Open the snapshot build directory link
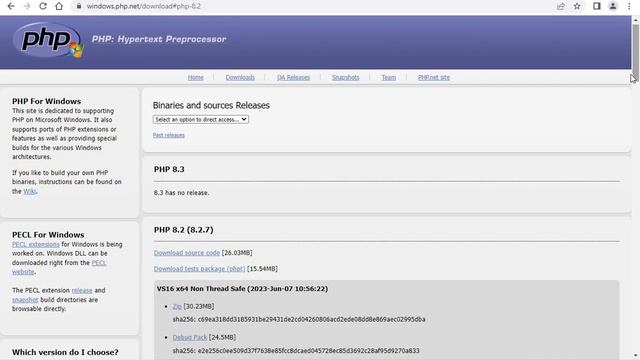The width and height of the screenshot is (640, 360). tap(25, 300)
